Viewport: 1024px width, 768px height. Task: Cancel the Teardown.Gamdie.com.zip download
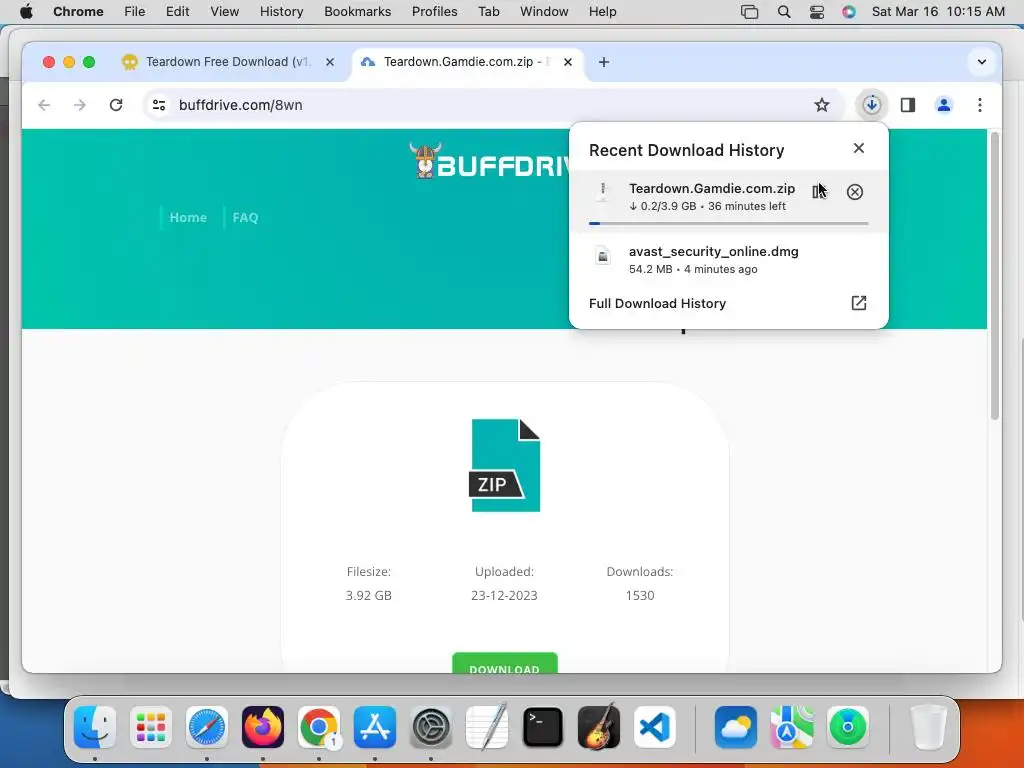[854, 192]
